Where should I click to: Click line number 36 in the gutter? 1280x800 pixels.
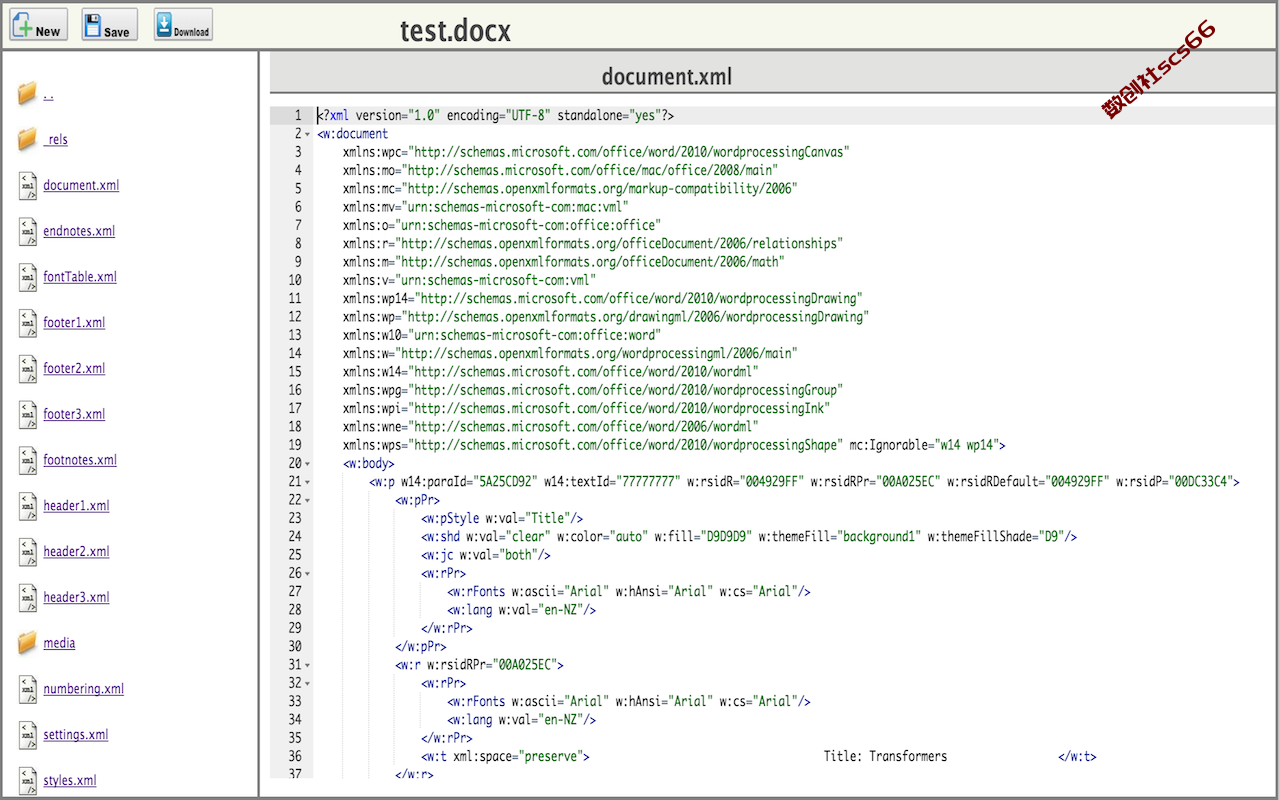click(x=294, y=757)
